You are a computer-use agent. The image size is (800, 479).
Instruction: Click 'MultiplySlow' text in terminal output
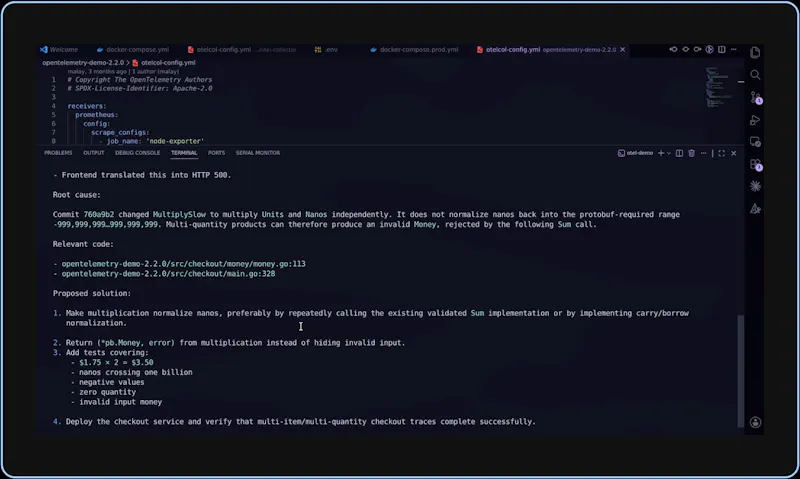pos(179,214)
